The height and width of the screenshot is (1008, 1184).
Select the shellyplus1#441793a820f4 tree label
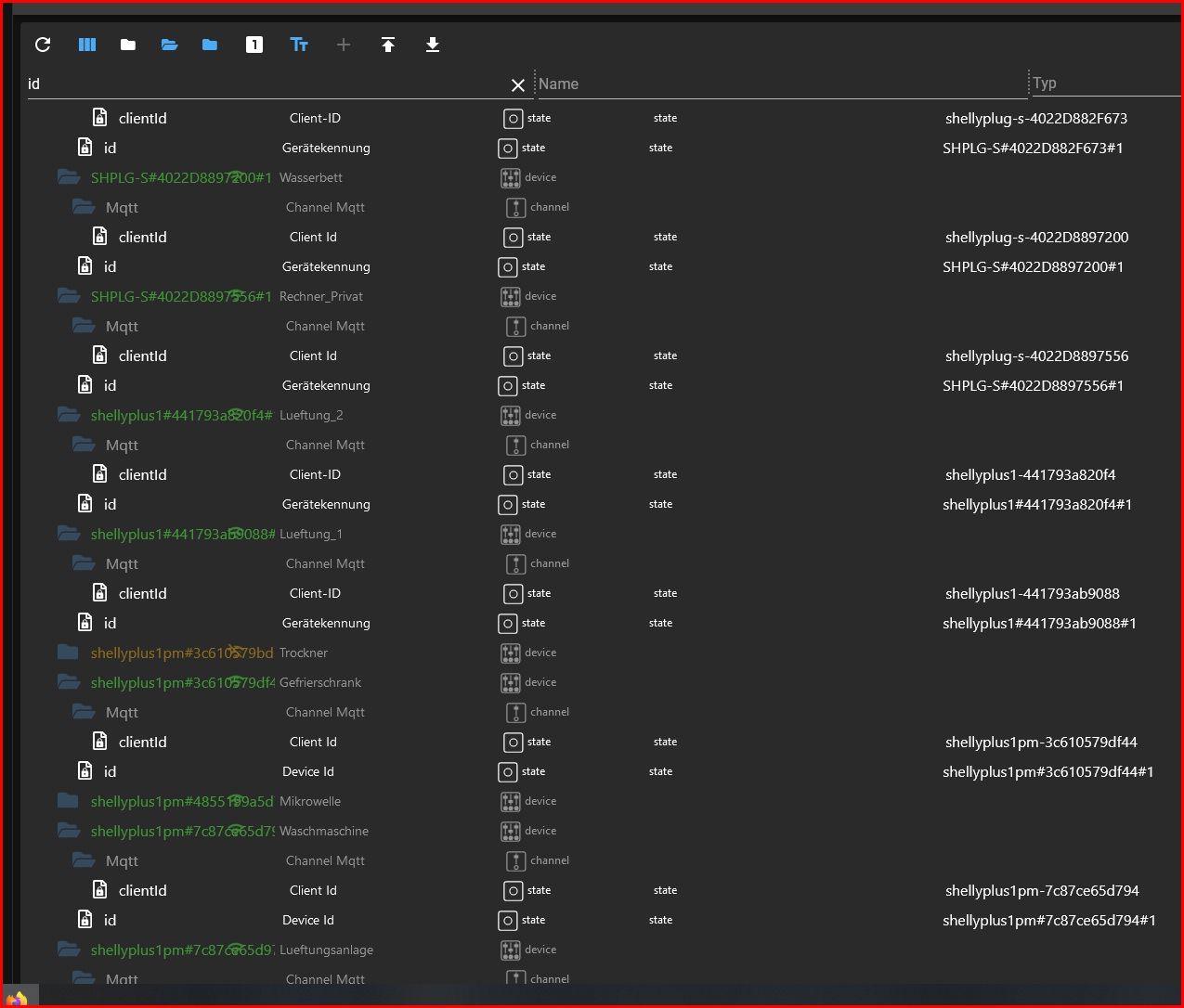pyautogui.click(x=182, y=415)
